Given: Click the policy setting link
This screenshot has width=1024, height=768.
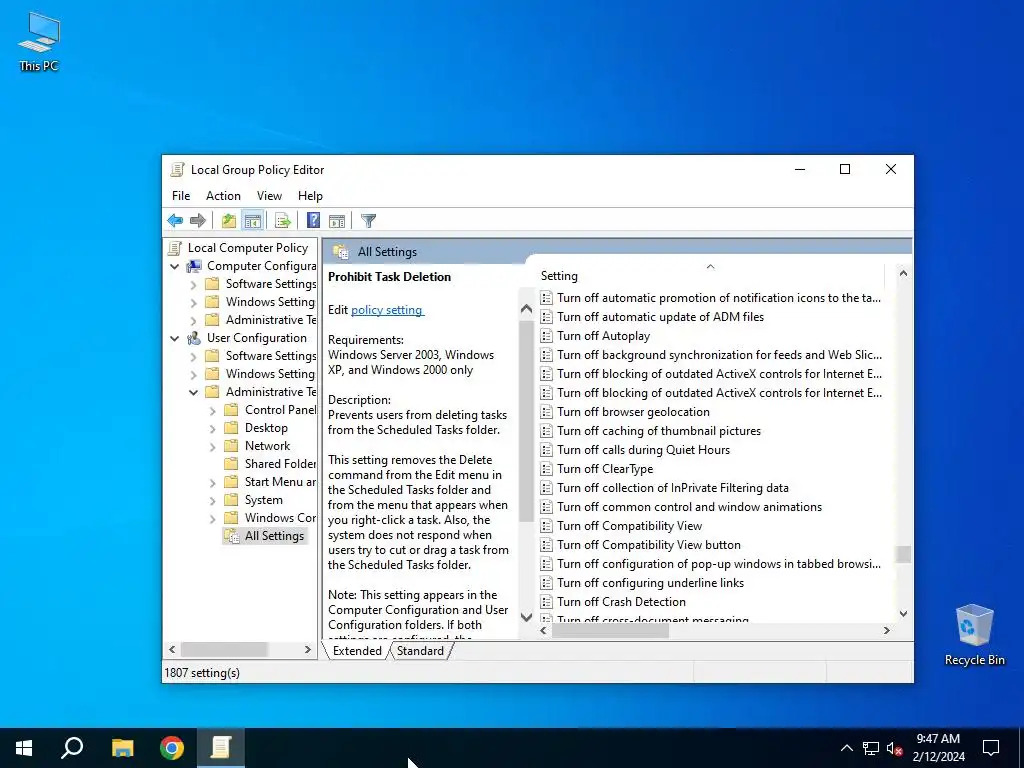Looking at the screenshot, I should pos(387,310).
